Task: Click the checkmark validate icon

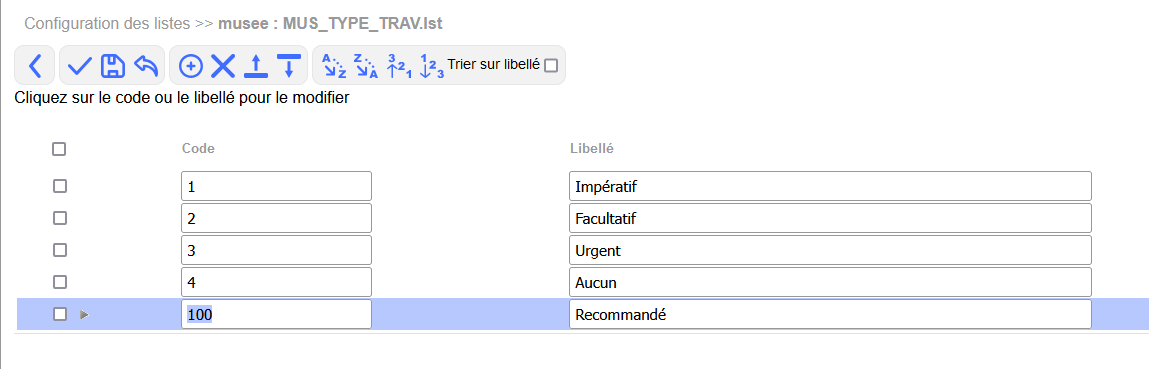Action: click(80, 66)
